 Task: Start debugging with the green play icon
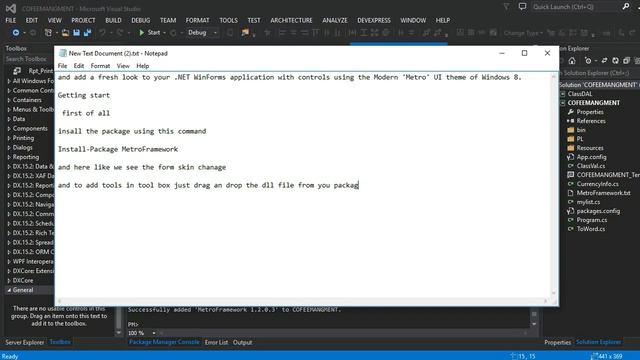click(142, 33)
